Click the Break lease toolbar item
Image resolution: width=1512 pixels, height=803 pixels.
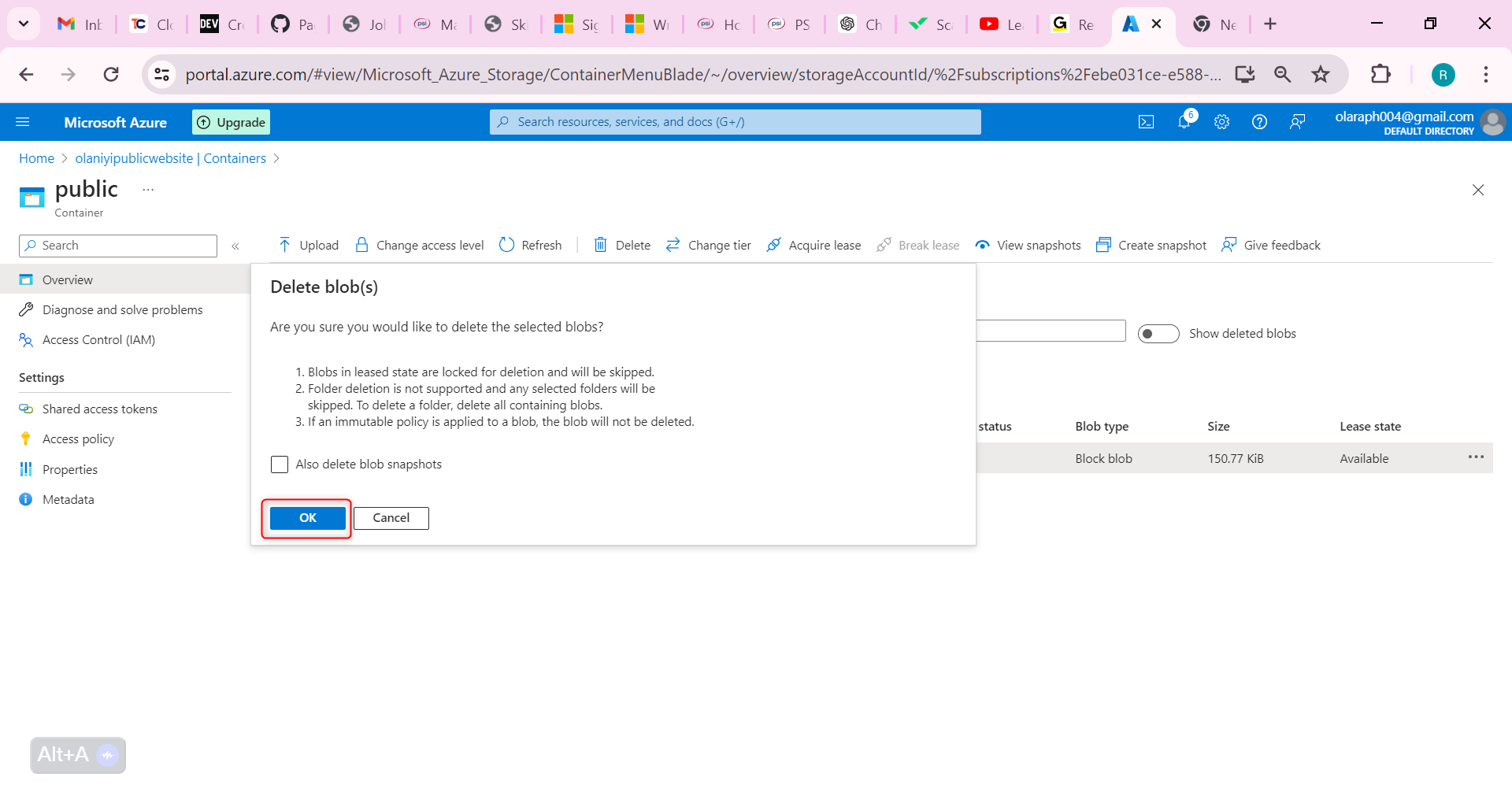(x=918, y=245)
